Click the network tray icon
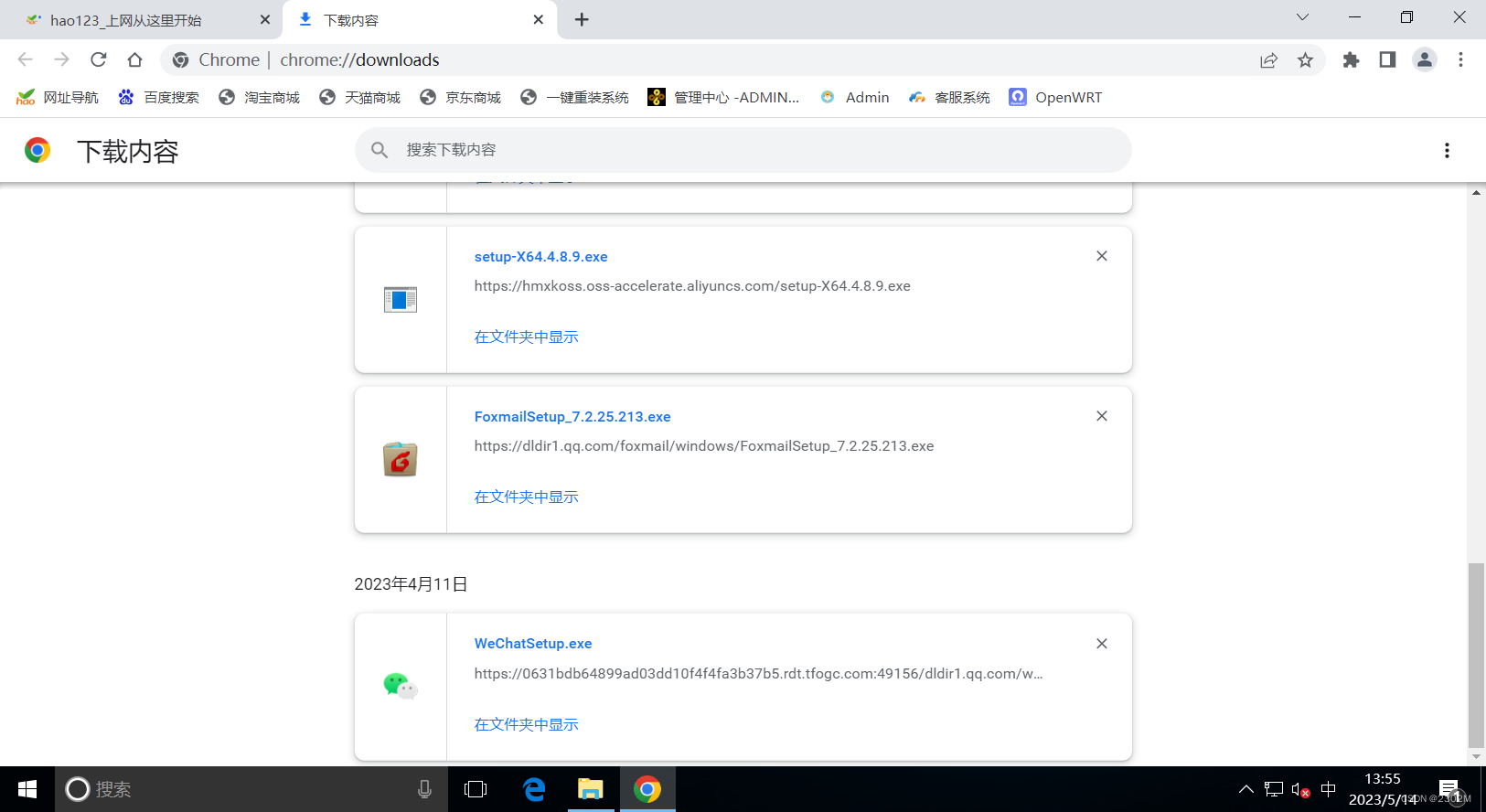This screenshot has height=812, width=1486. click(x=1274, y=789)
